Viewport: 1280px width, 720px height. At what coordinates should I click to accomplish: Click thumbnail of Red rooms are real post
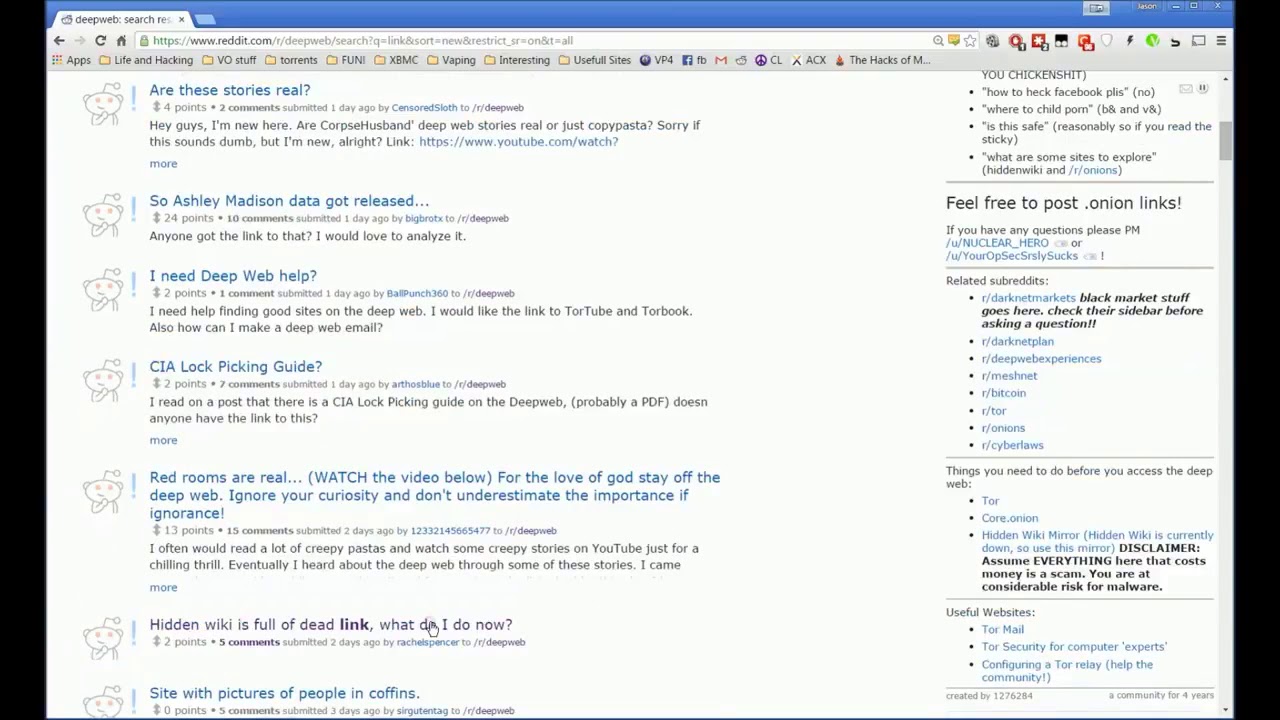[103, 491]
